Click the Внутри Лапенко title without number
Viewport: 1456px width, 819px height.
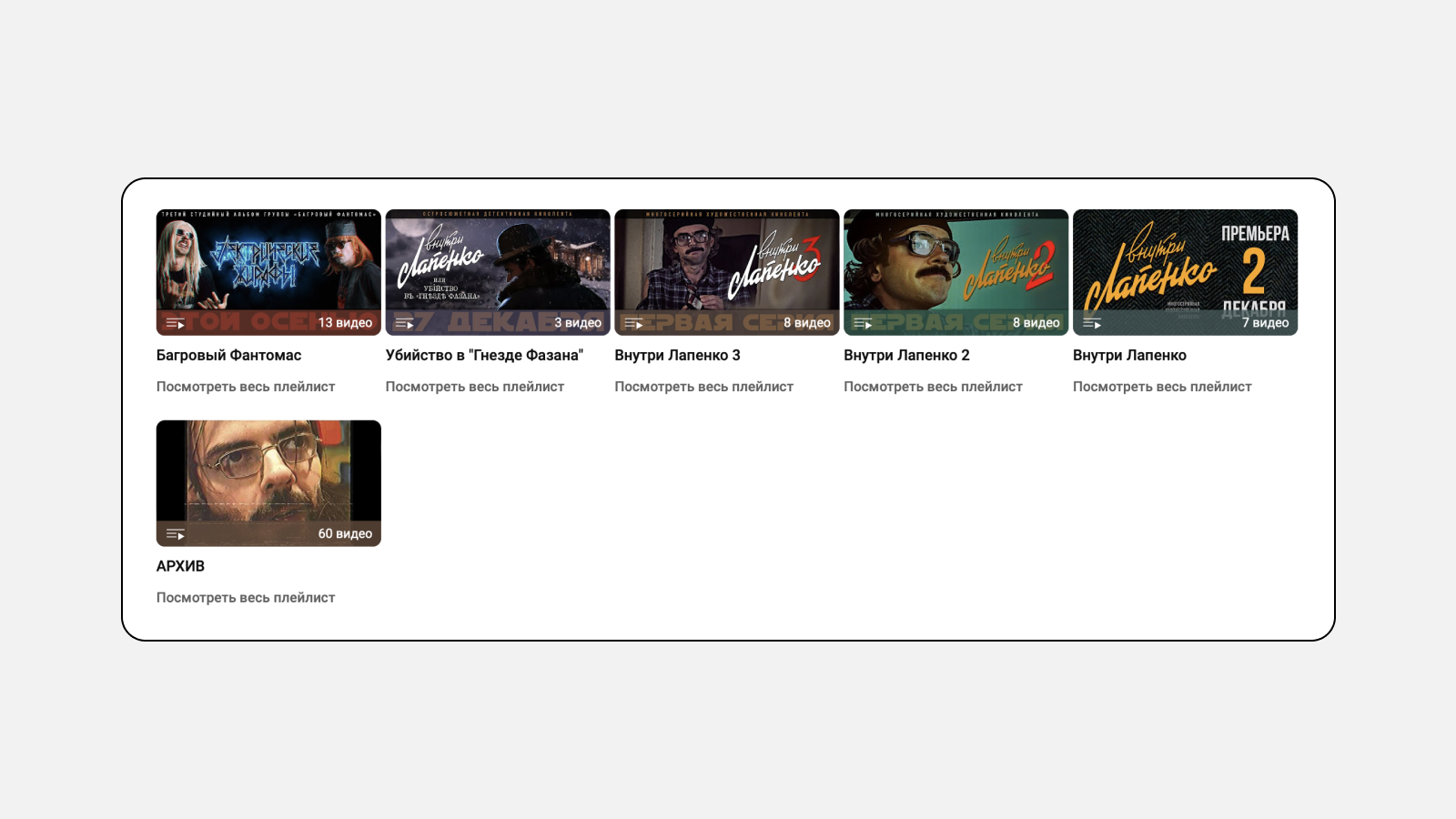pos(1129,355)
